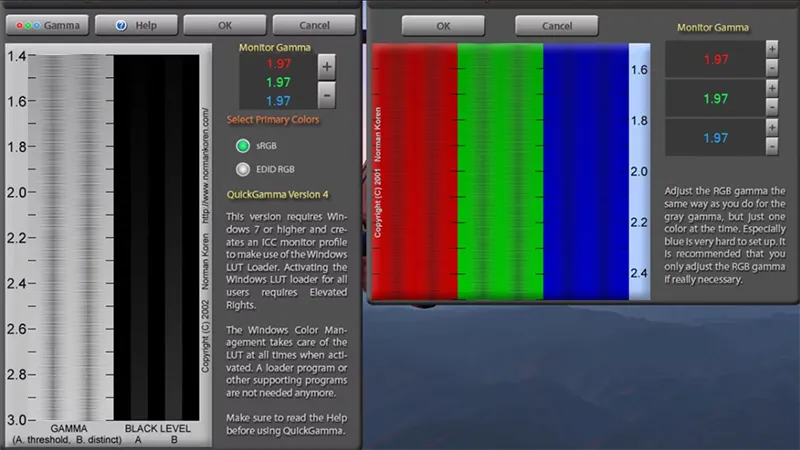Click the gray GAMMA chart

click(70, 237)
